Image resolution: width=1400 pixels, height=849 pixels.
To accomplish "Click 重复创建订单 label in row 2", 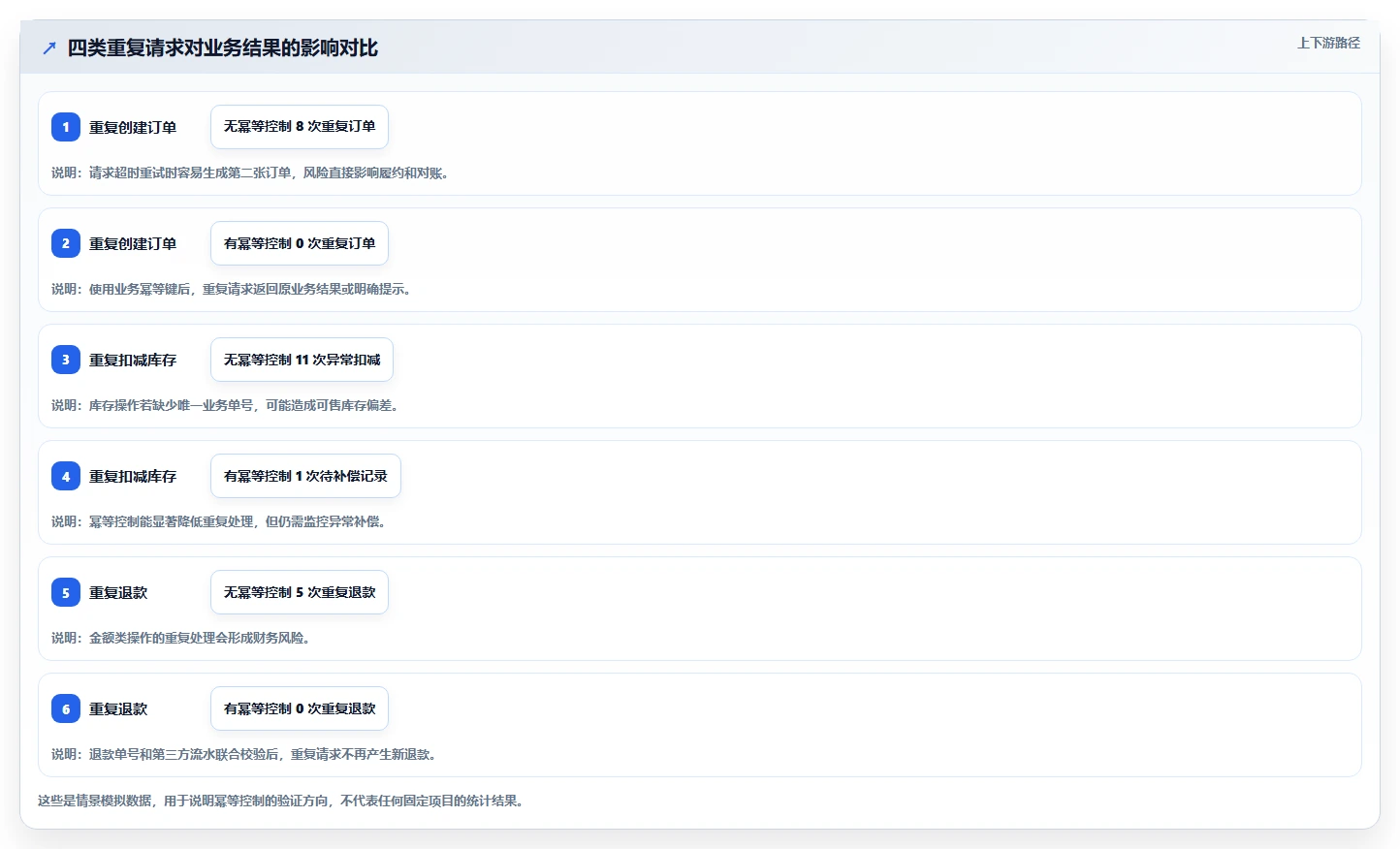I will click(133, 243).
